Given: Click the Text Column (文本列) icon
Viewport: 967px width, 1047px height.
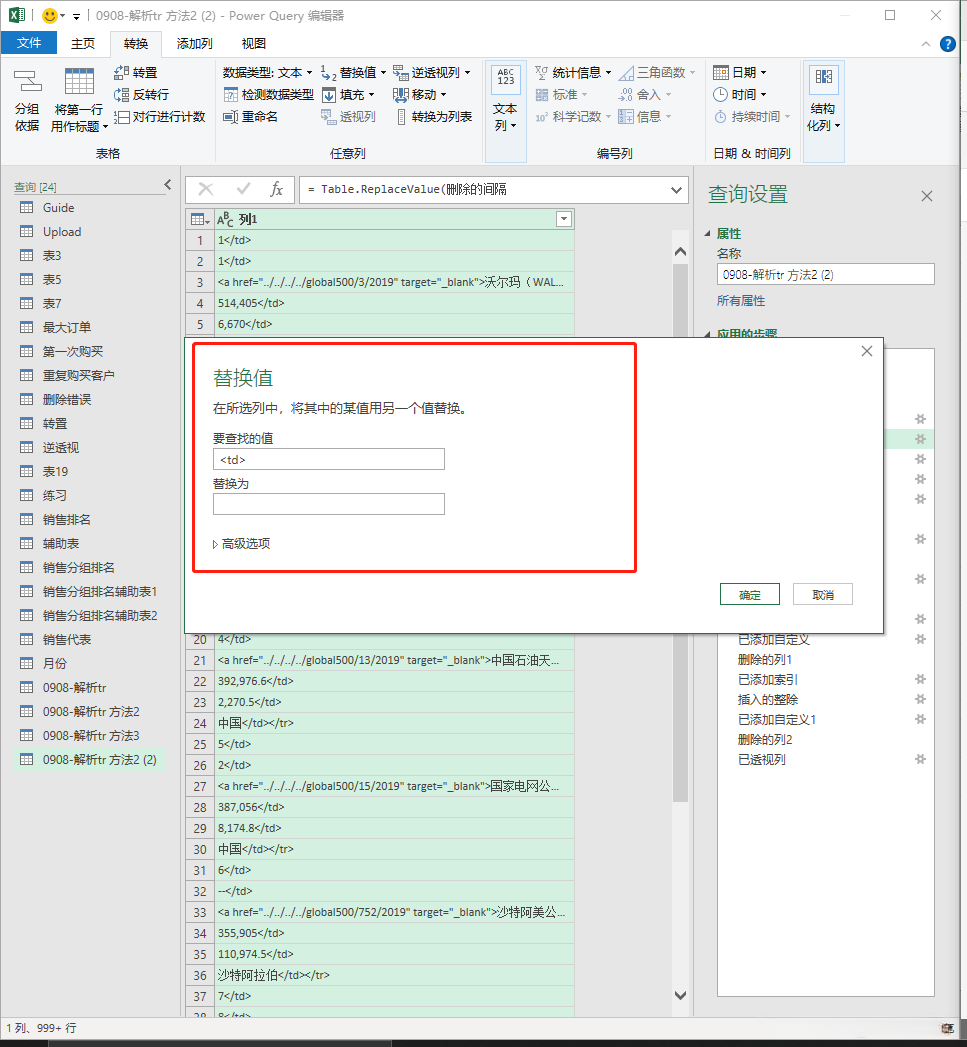Looking at the screenshot, I should [506, 79].
